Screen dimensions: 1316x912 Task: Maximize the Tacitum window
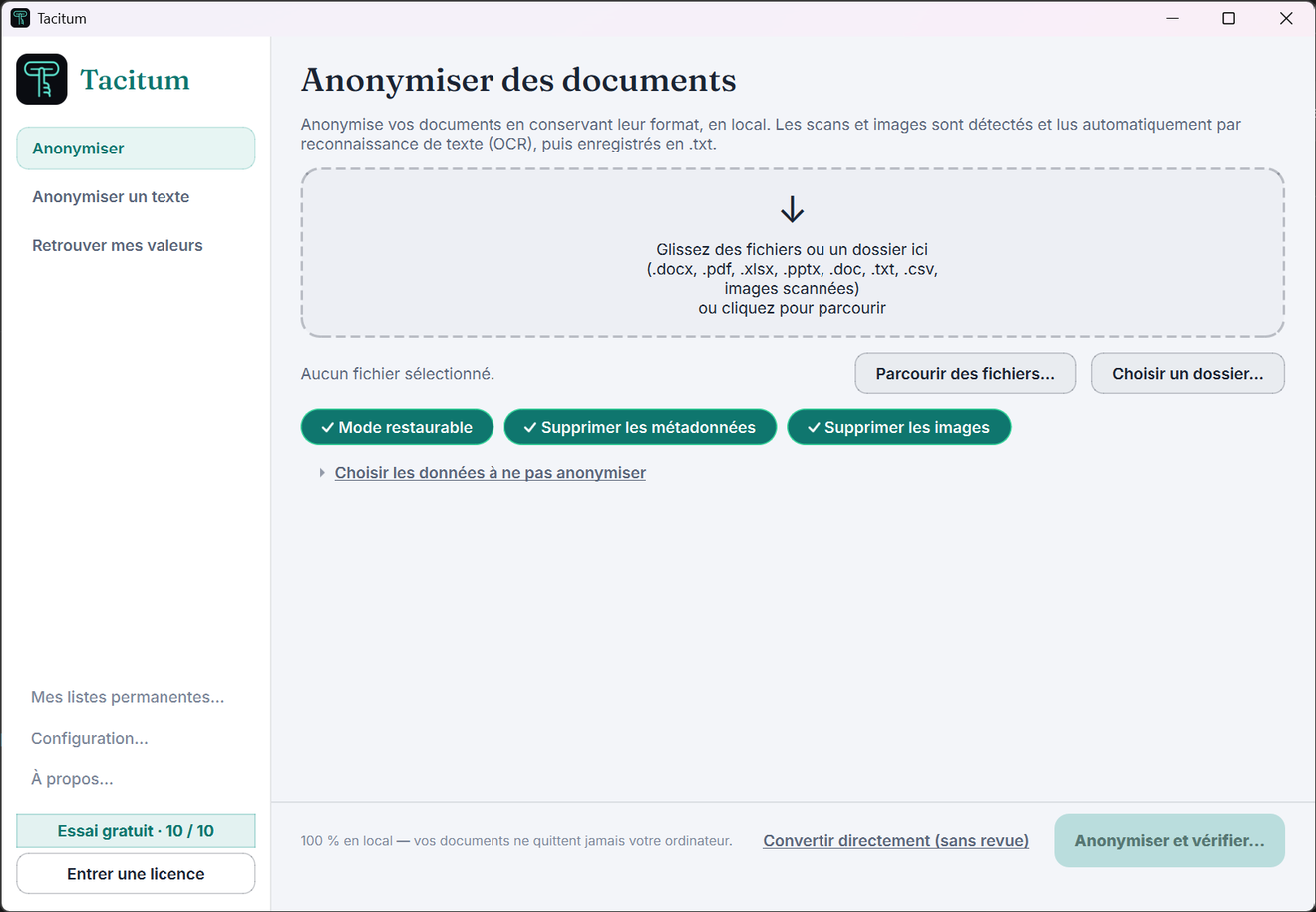coord(1229,18)
